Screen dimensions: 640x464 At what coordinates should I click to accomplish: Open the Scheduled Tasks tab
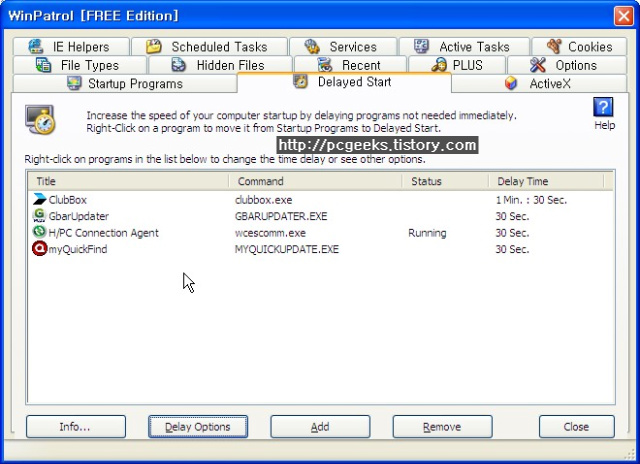tap(209, 47)
